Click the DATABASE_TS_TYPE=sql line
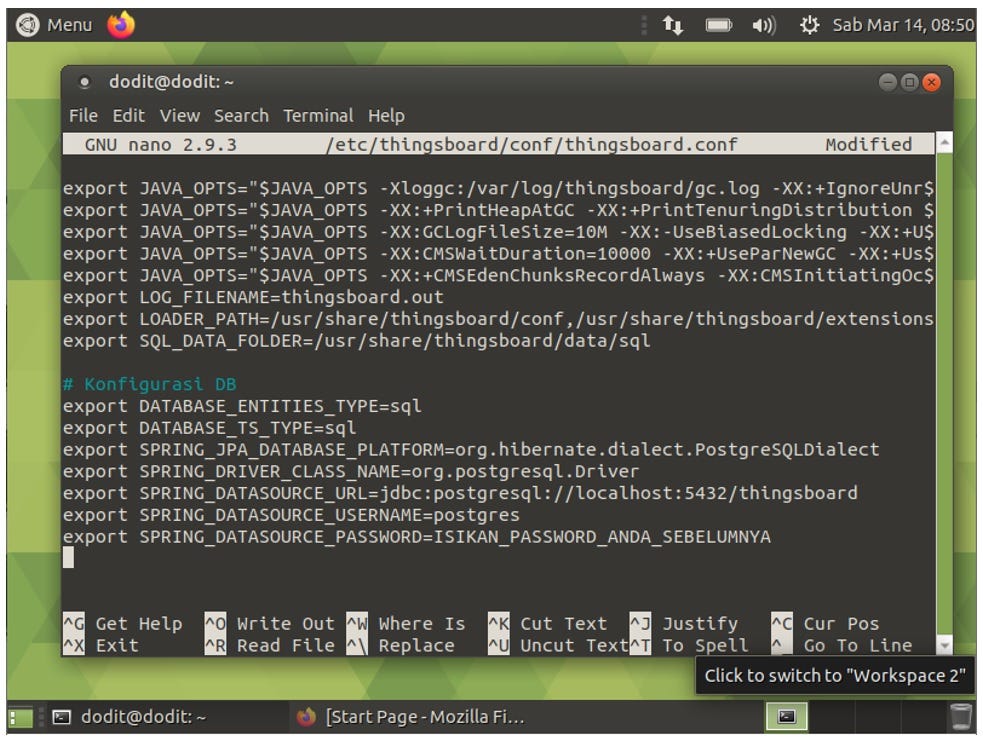The image size is (983, 739). tap(209, 428)
